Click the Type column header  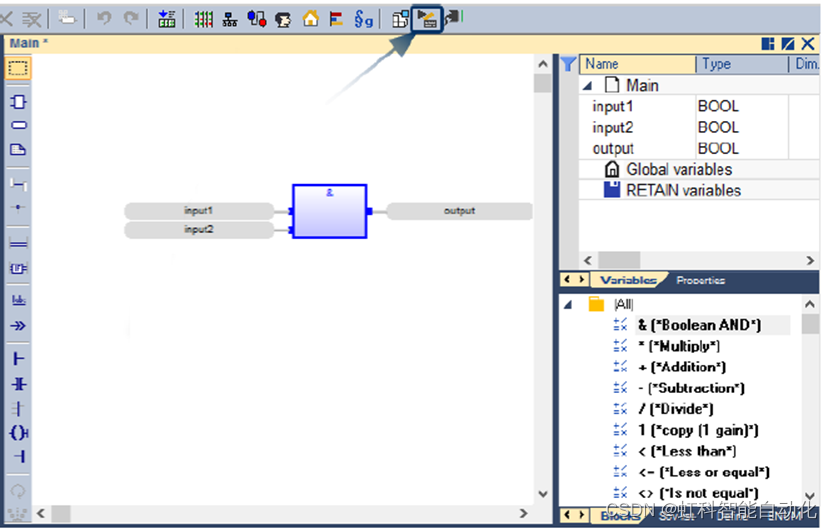(742, 64)
